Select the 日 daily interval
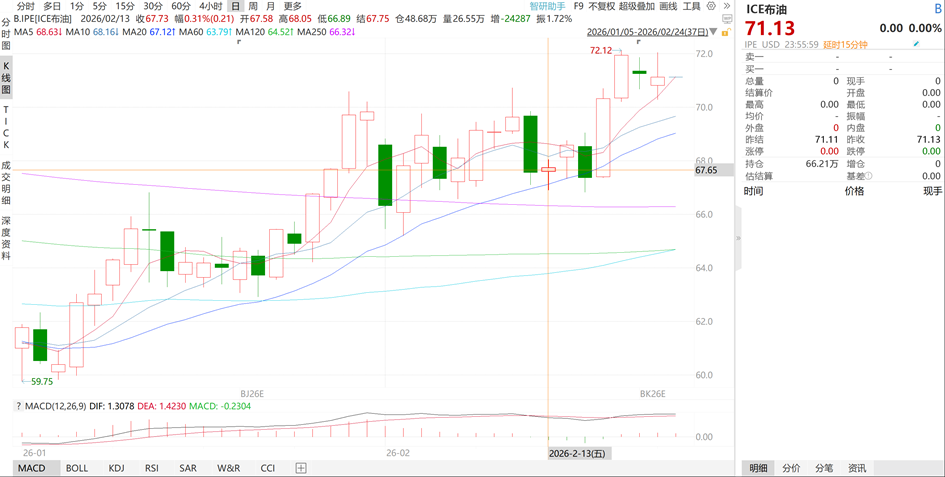The image size is (945, 477). [235, 6]
